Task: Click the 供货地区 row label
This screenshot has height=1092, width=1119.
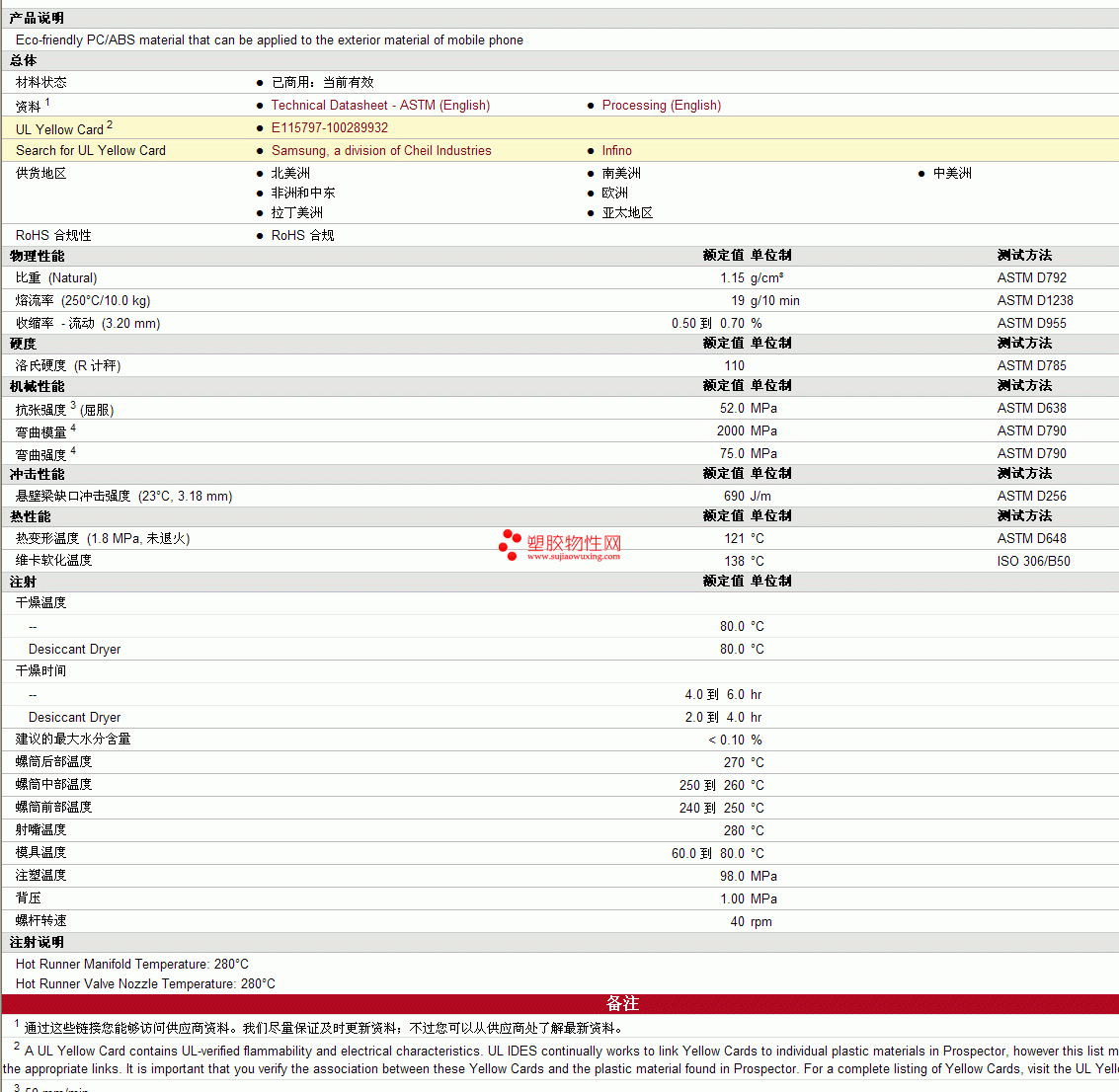Action: point(40,174)
